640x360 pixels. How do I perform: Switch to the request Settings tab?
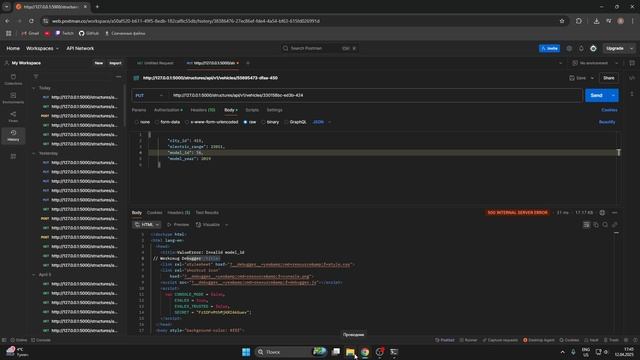click(274, 110)
